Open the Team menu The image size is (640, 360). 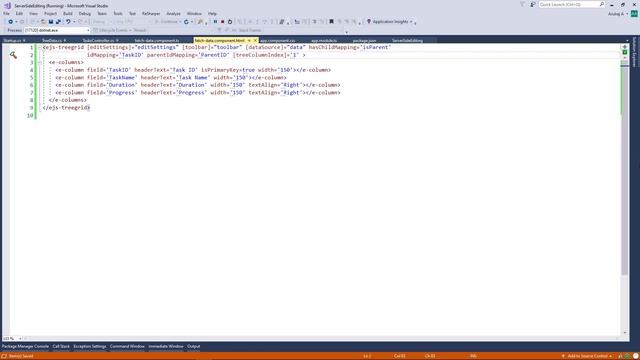102,13
